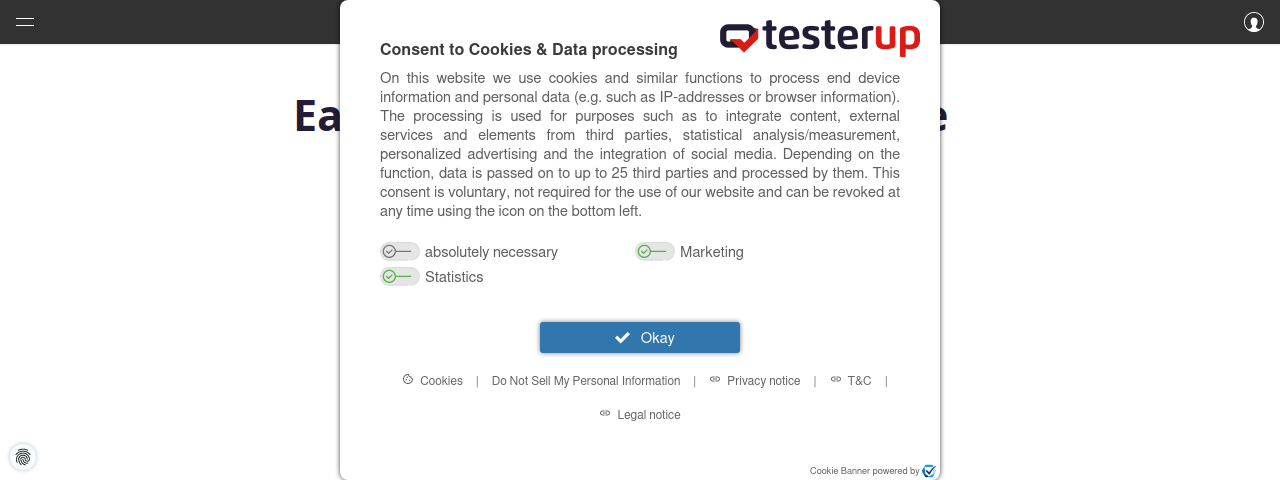The height and width of the screenshot is (480, 1280).
Task: Open the Legal notice link
Action: click(x=649, y=415)
